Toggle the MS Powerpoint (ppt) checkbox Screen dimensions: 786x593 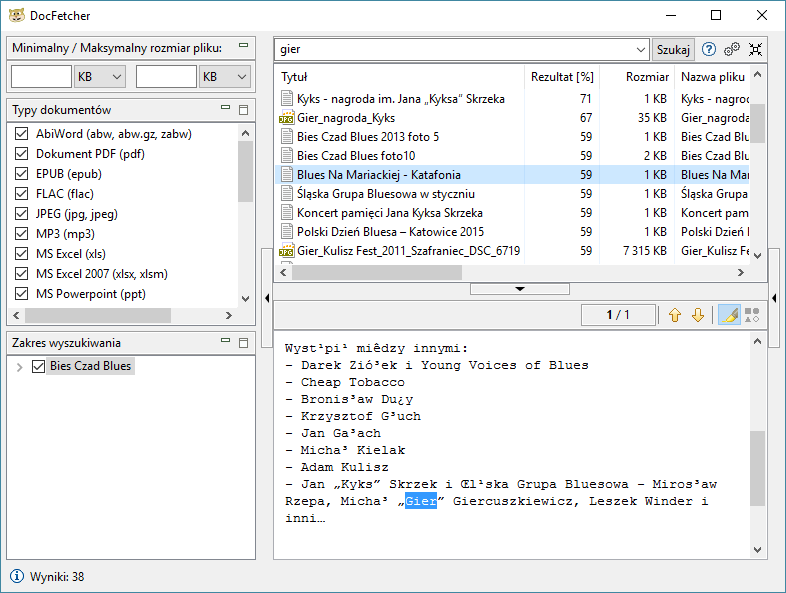22,294
